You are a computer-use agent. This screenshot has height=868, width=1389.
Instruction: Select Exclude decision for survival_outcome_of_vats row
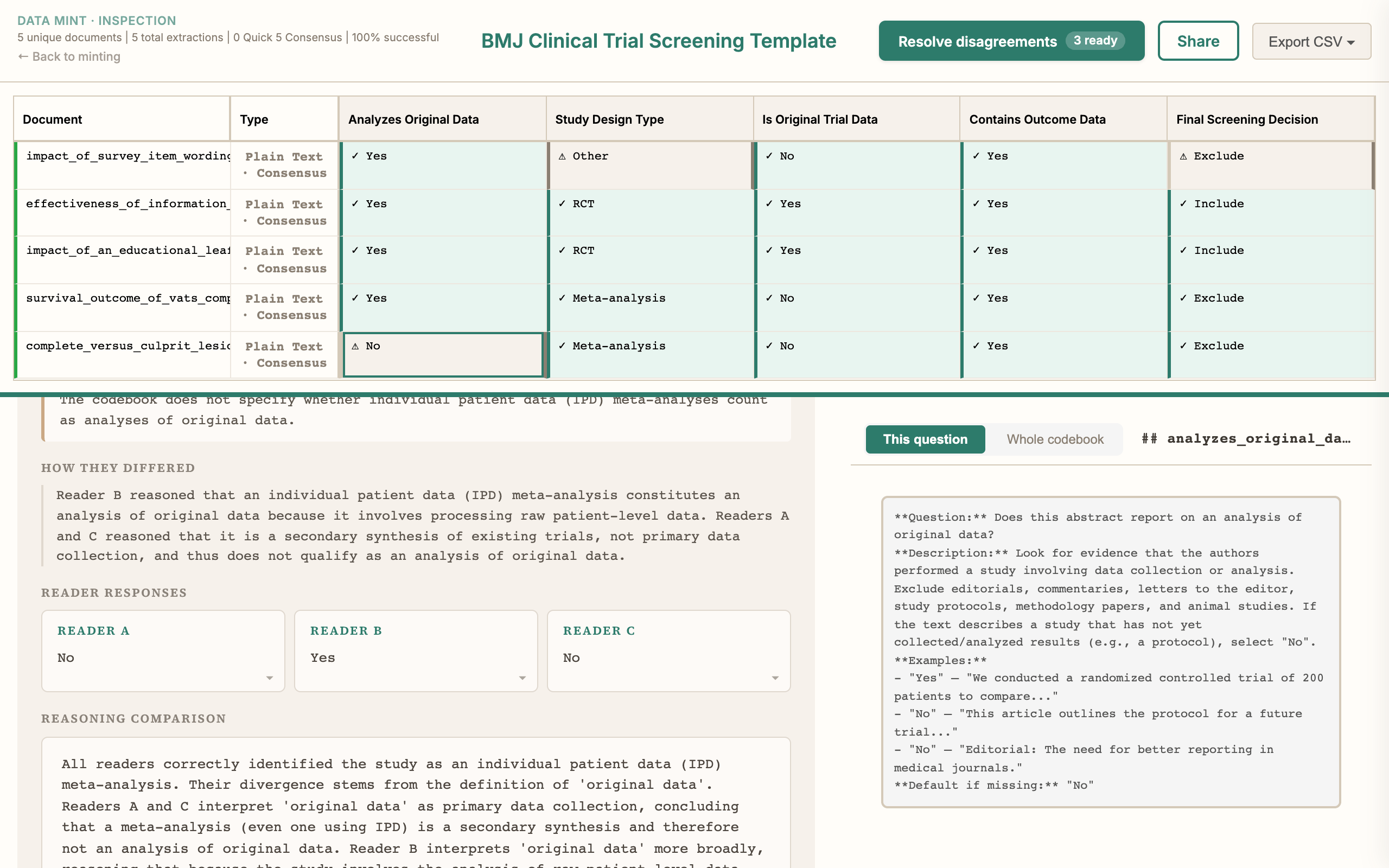(1271, 308)
